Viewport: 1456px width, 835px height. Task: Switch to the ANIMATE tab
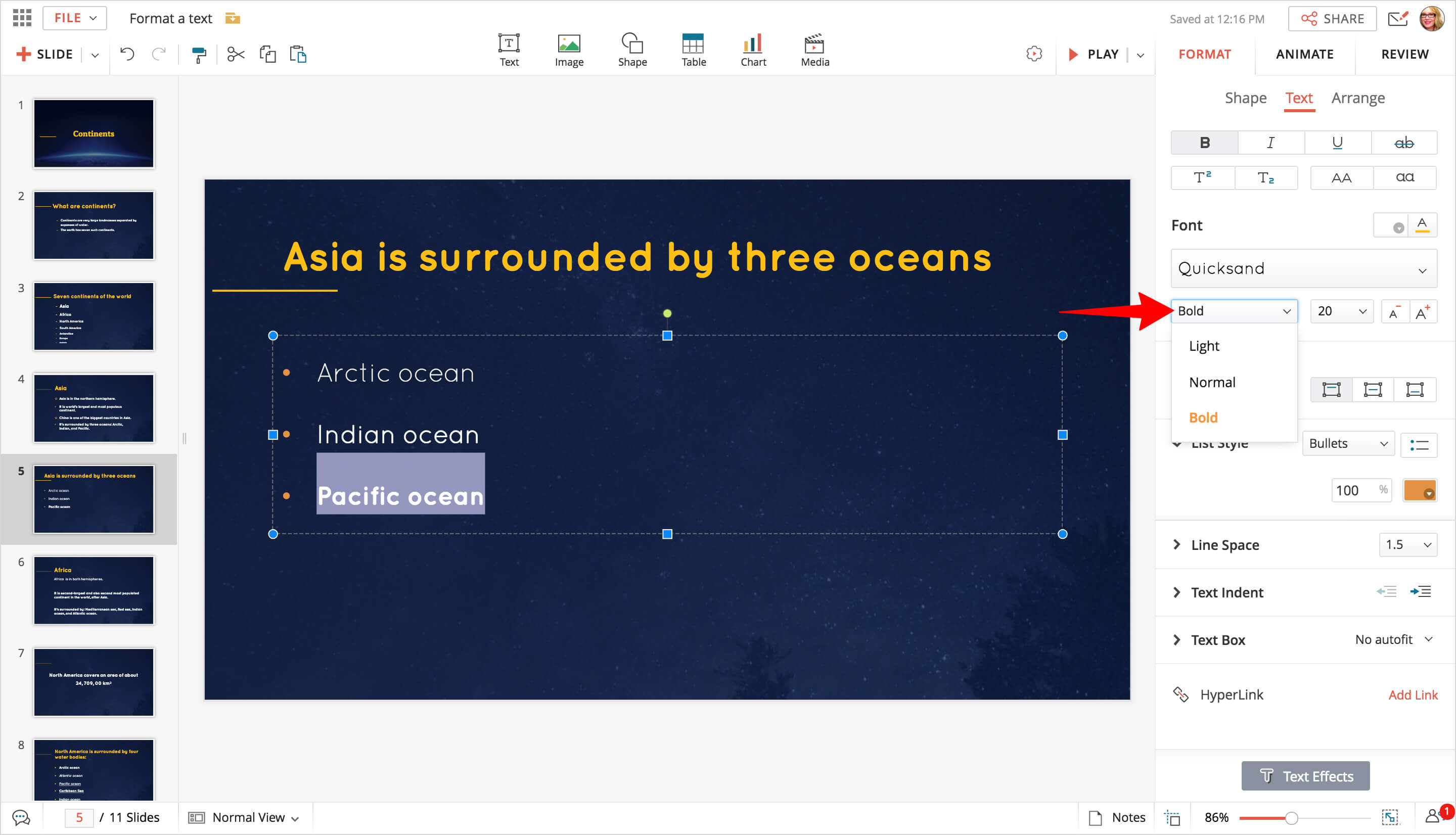[x=1305, y=55]
